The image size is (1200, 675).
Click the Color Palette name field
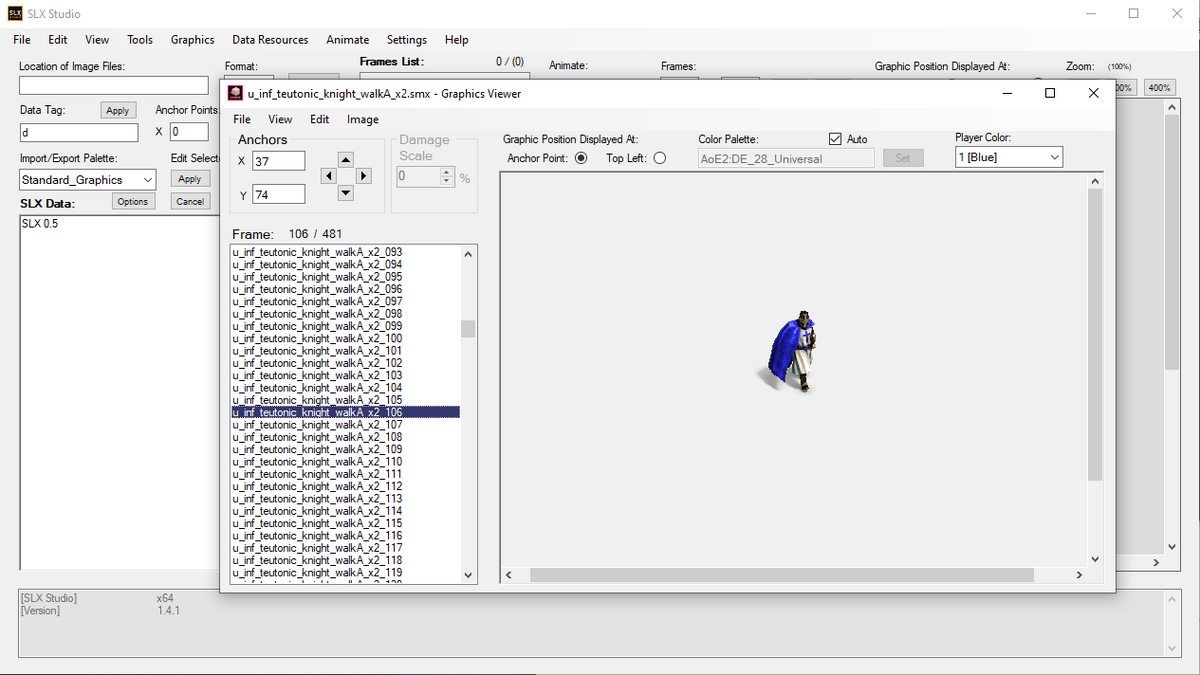(786, 158)
